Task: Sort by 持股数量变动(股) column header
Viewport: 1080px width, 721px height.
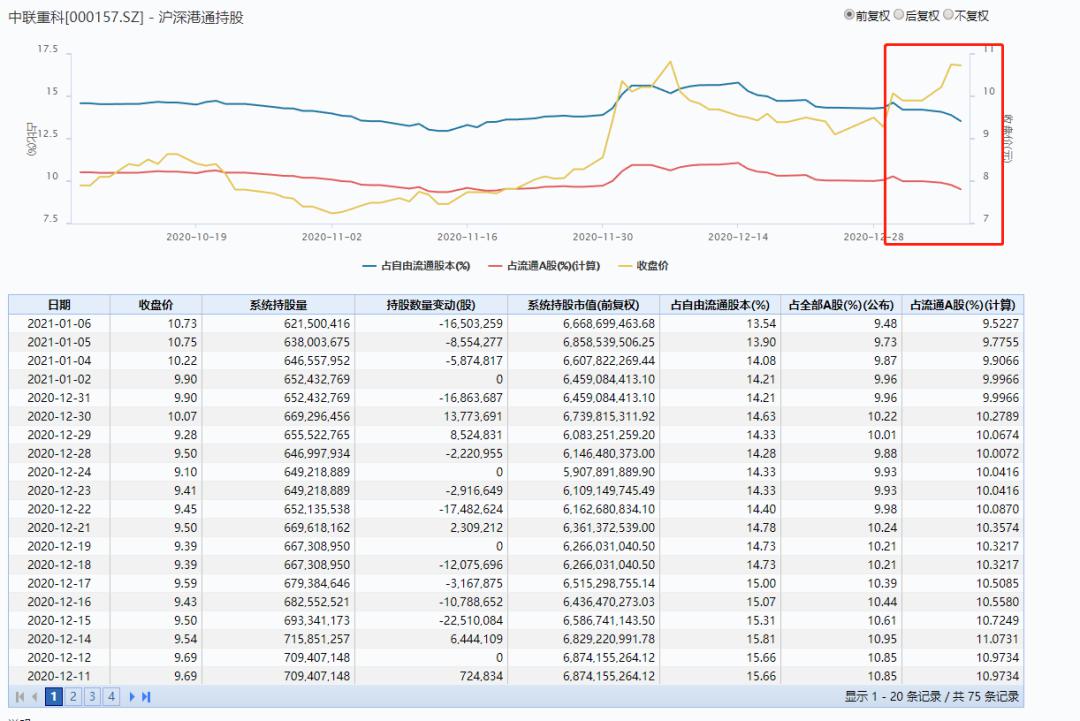Action: tap(431, 304)
